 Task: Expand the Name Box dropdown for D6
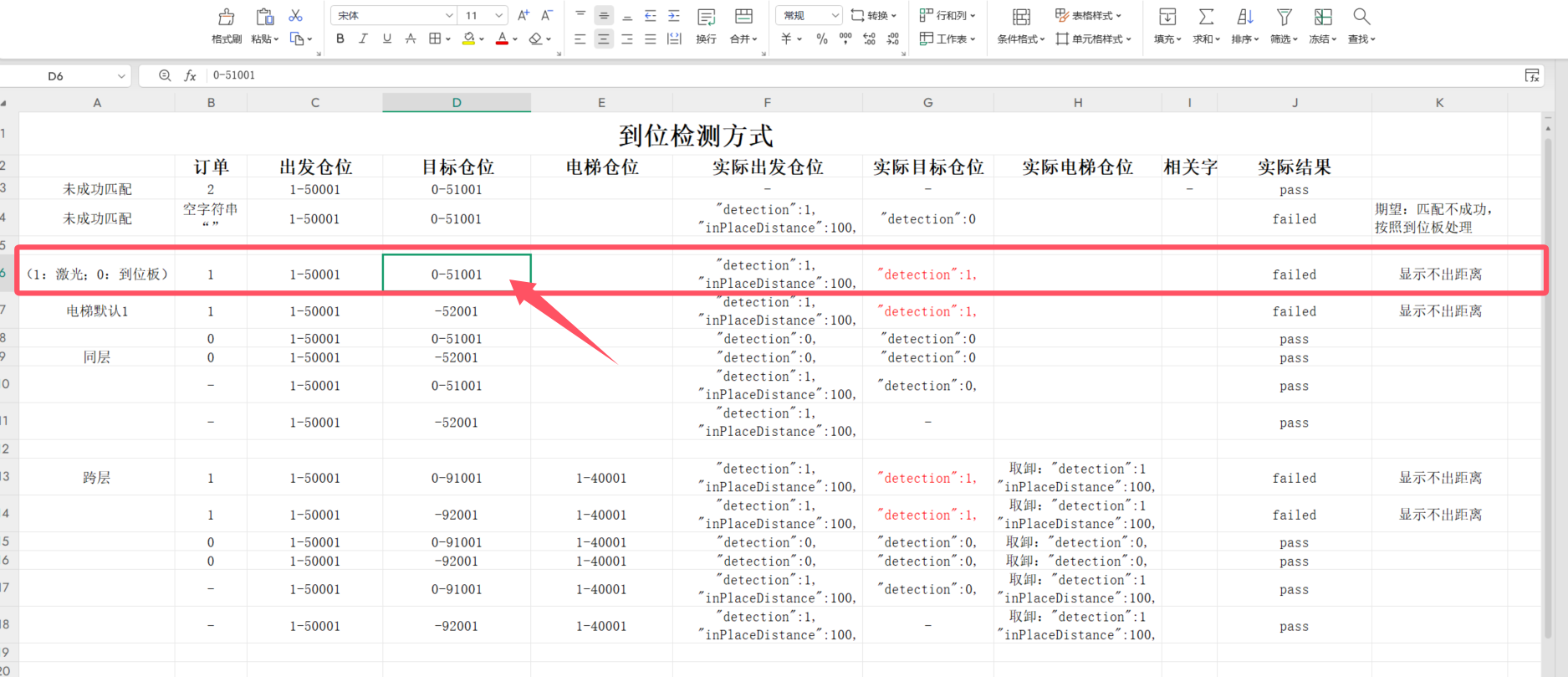point(121,76)
